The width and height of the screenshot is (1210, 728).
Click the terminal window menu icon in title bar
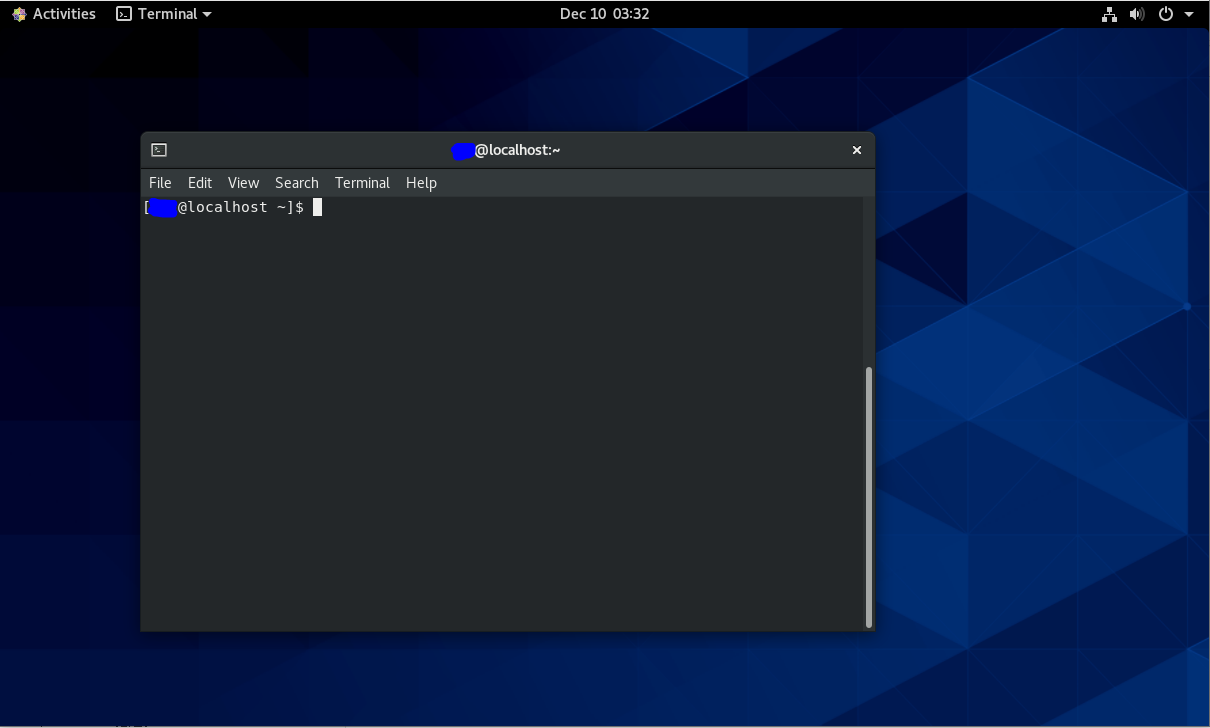tap(159, 150)
